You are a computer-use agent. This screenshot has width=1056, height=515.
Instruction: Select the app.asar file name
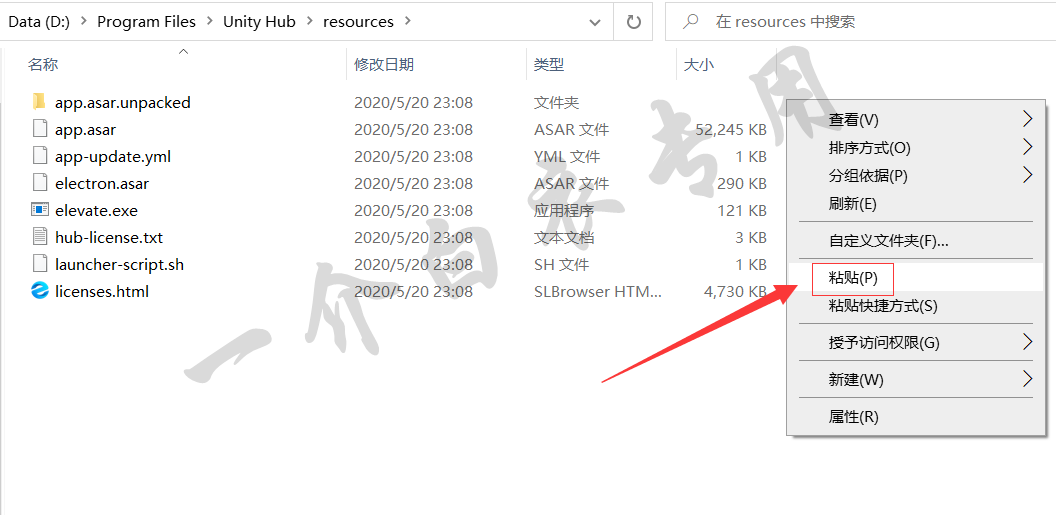tap(86, 129)
